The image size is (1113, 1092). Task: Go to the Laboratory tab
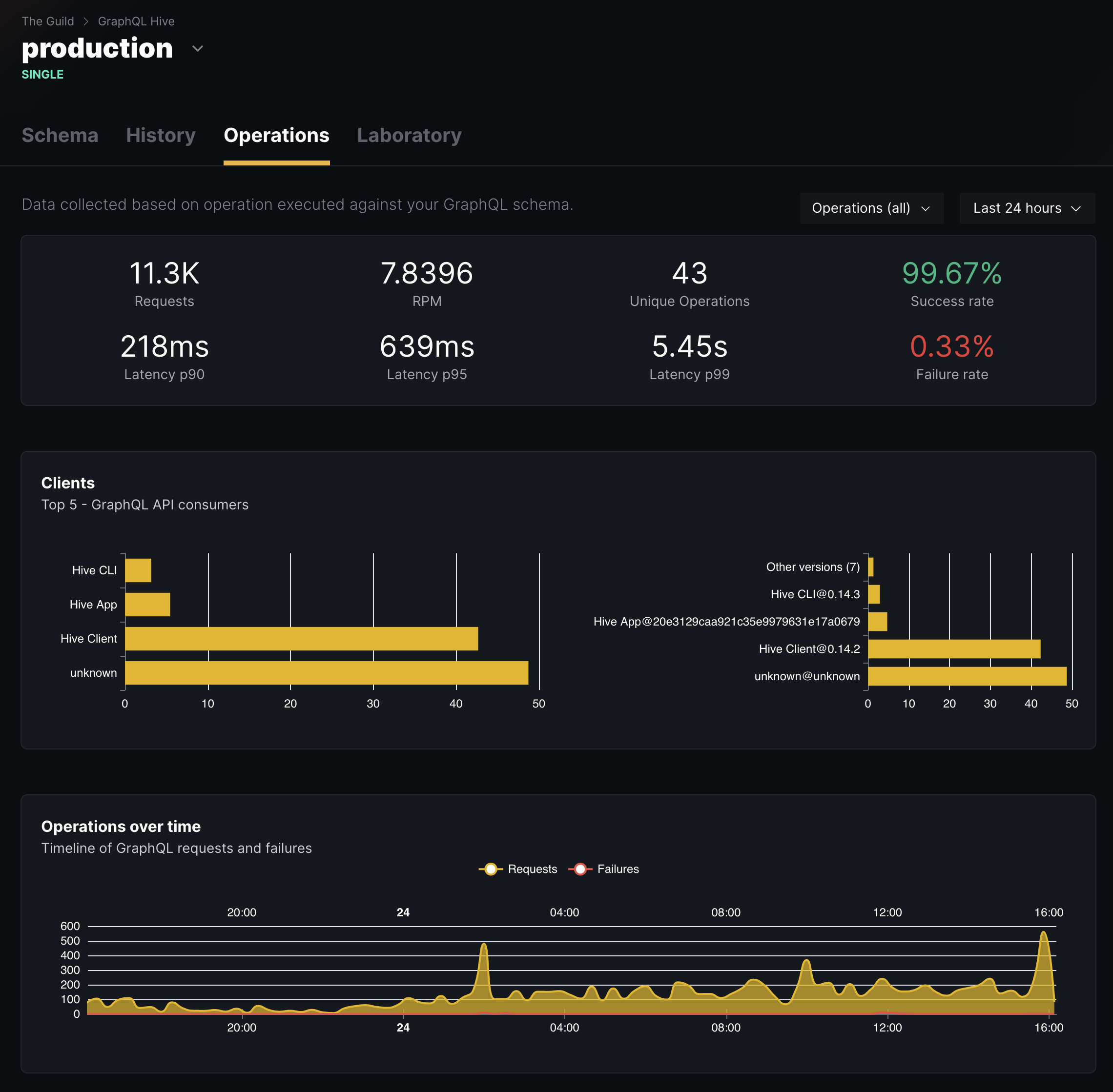coord(409,136)
